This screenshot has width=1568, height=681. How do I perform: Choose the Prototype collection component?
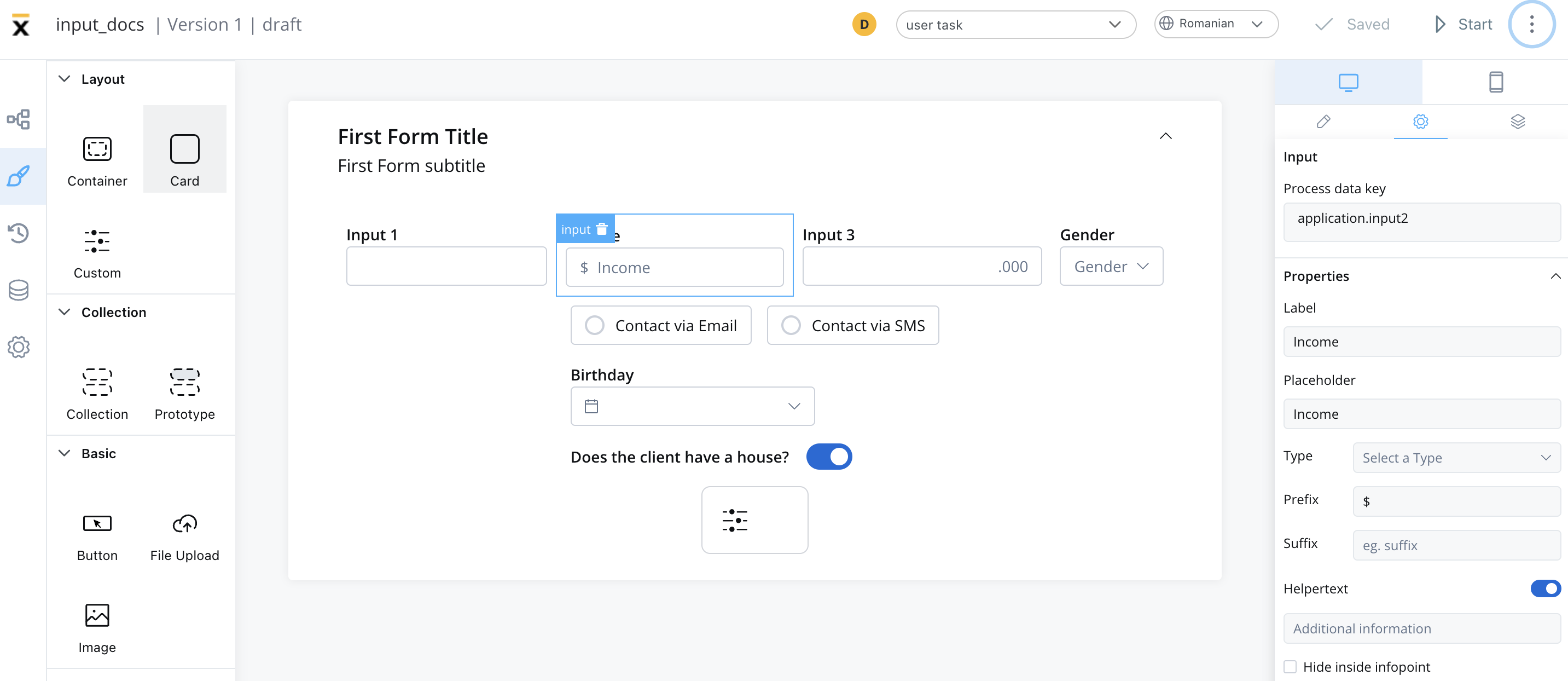point(184,394)
